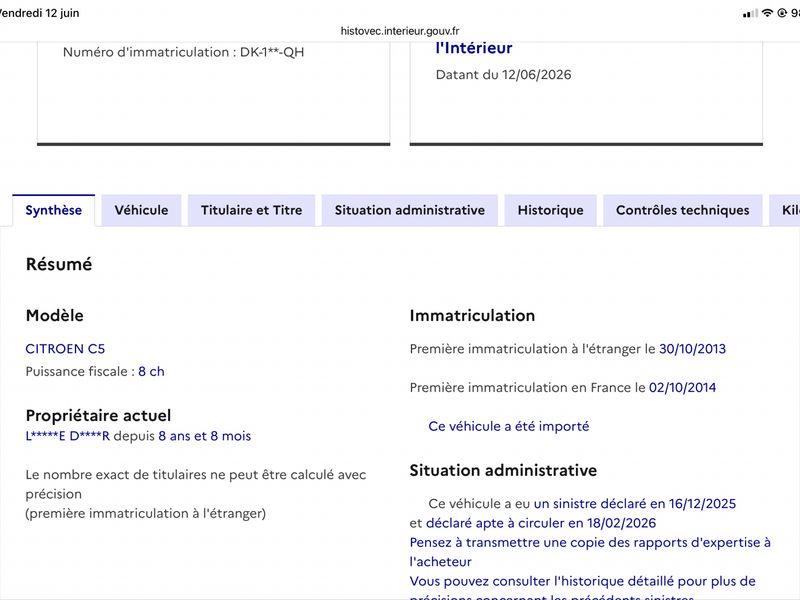Select the 8 ch fiscal power value

[152, 371]
